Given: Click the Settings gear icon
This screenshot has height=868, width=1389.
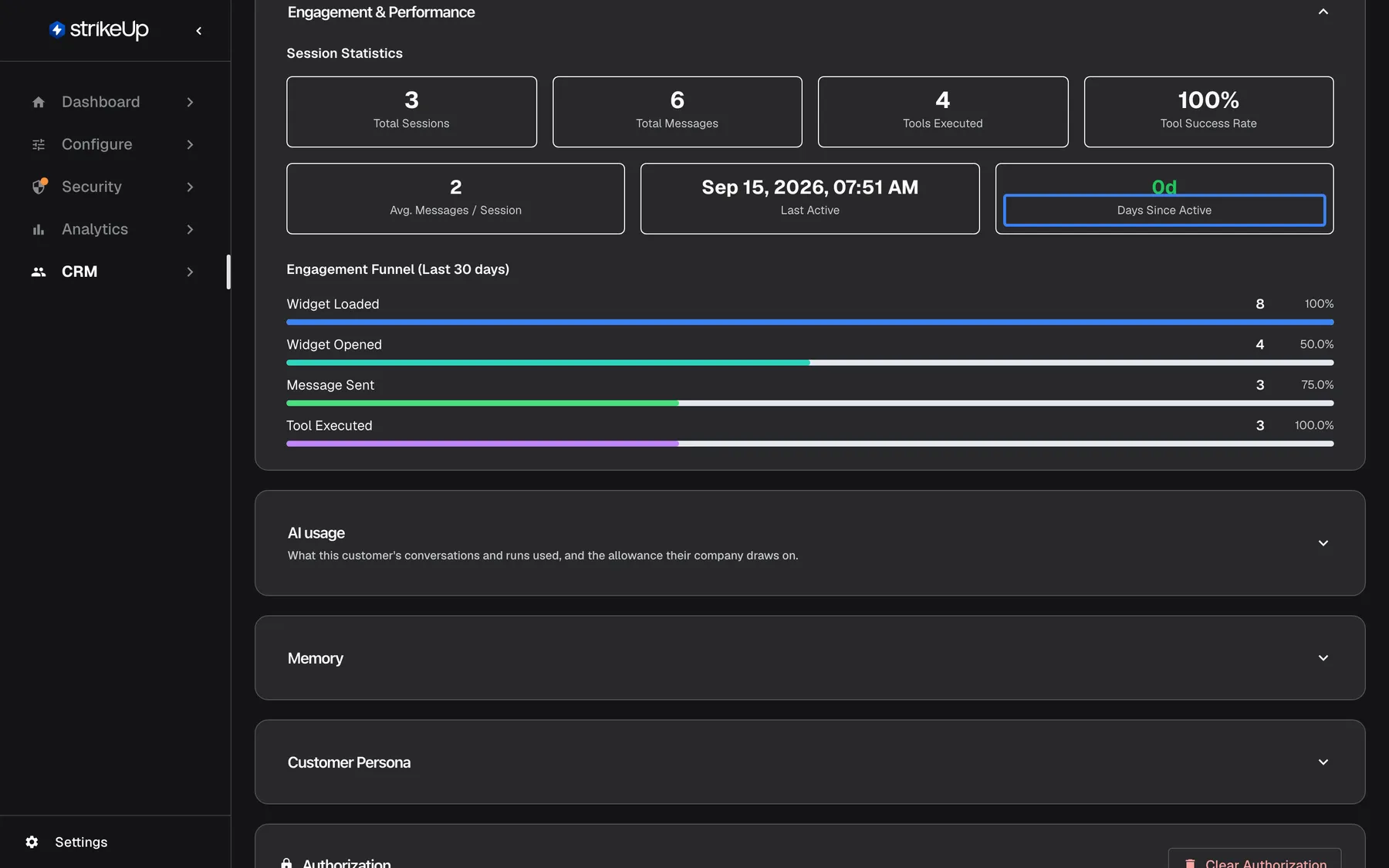Looking at the screenshot, I should pyautogui.click(x=32, y=842).
